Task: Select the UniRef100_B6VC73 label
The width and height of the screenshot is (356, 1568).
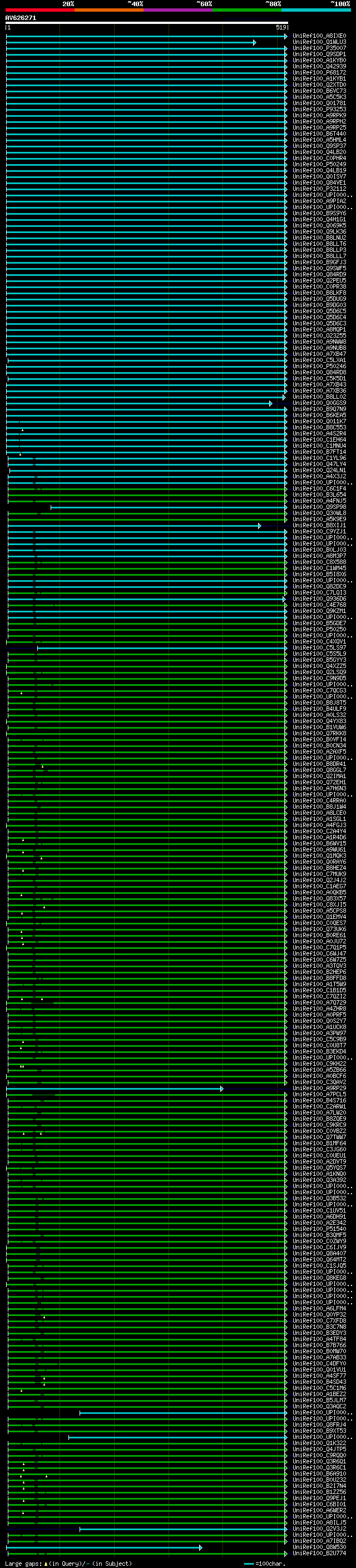Action: [x=319, y=91]
